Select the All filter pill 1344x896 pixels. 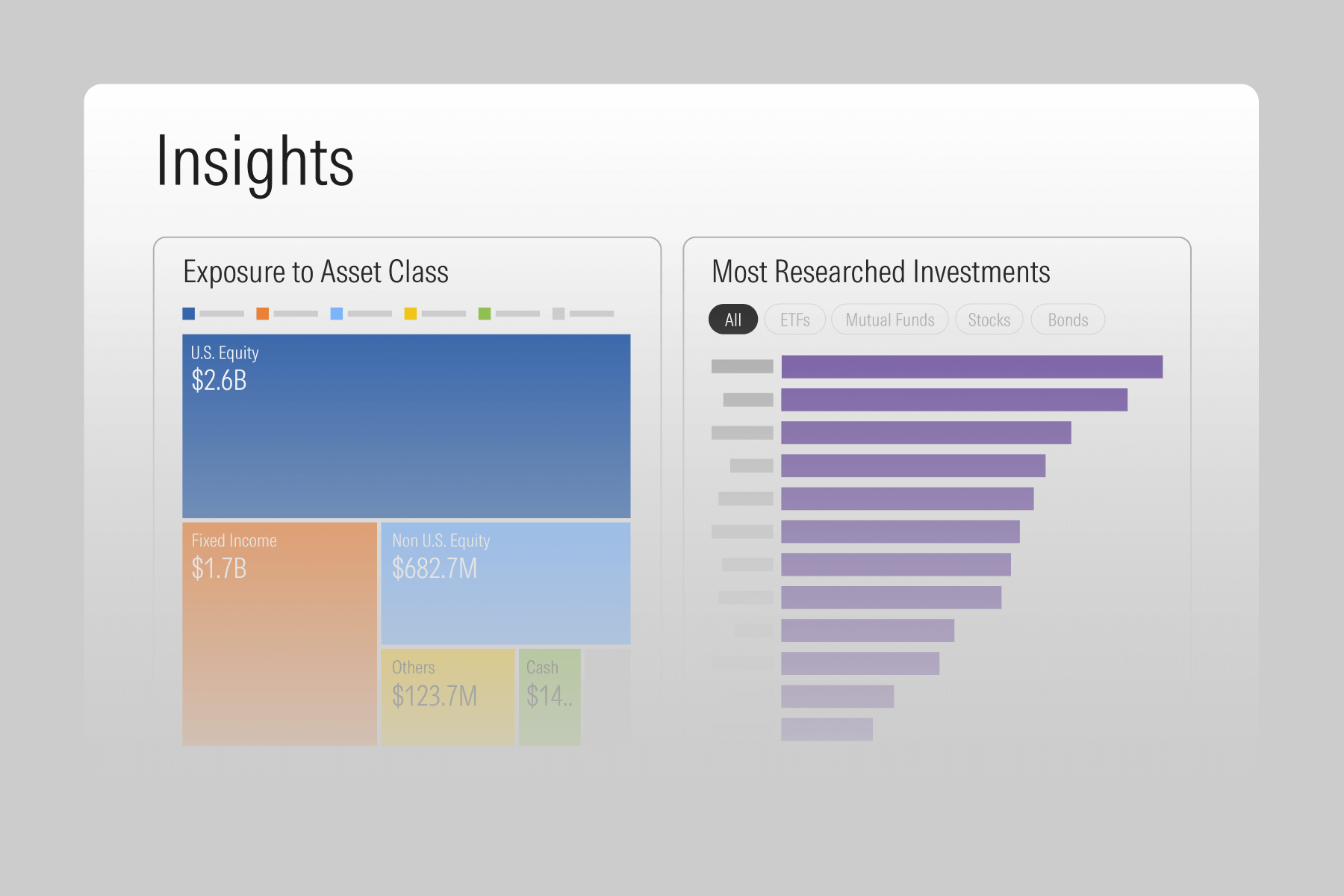pos(733,320)
